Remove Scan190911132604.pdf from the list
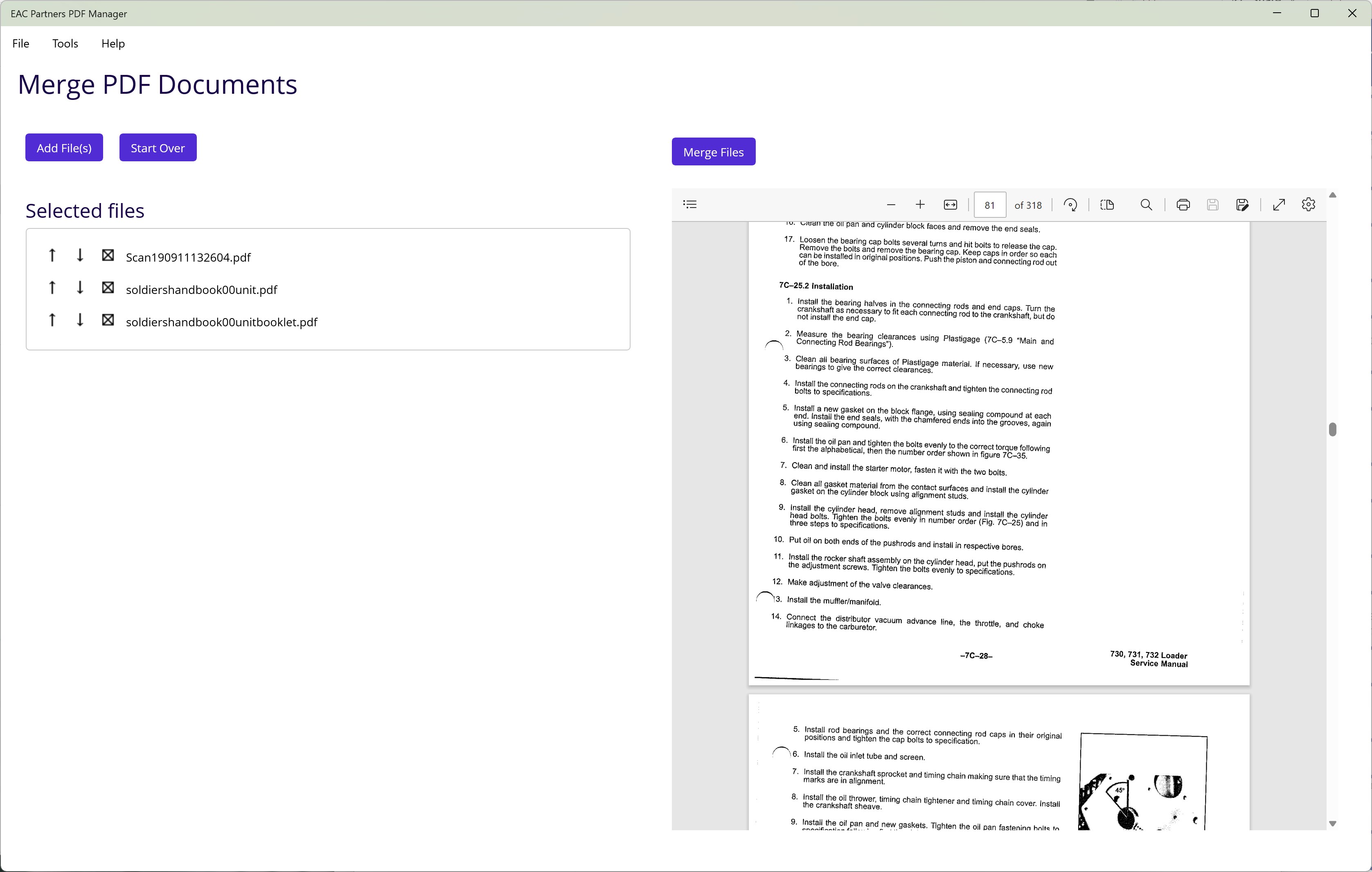Image resolution: width=1372 pixels, height=872 pixels. click(108, 255)
